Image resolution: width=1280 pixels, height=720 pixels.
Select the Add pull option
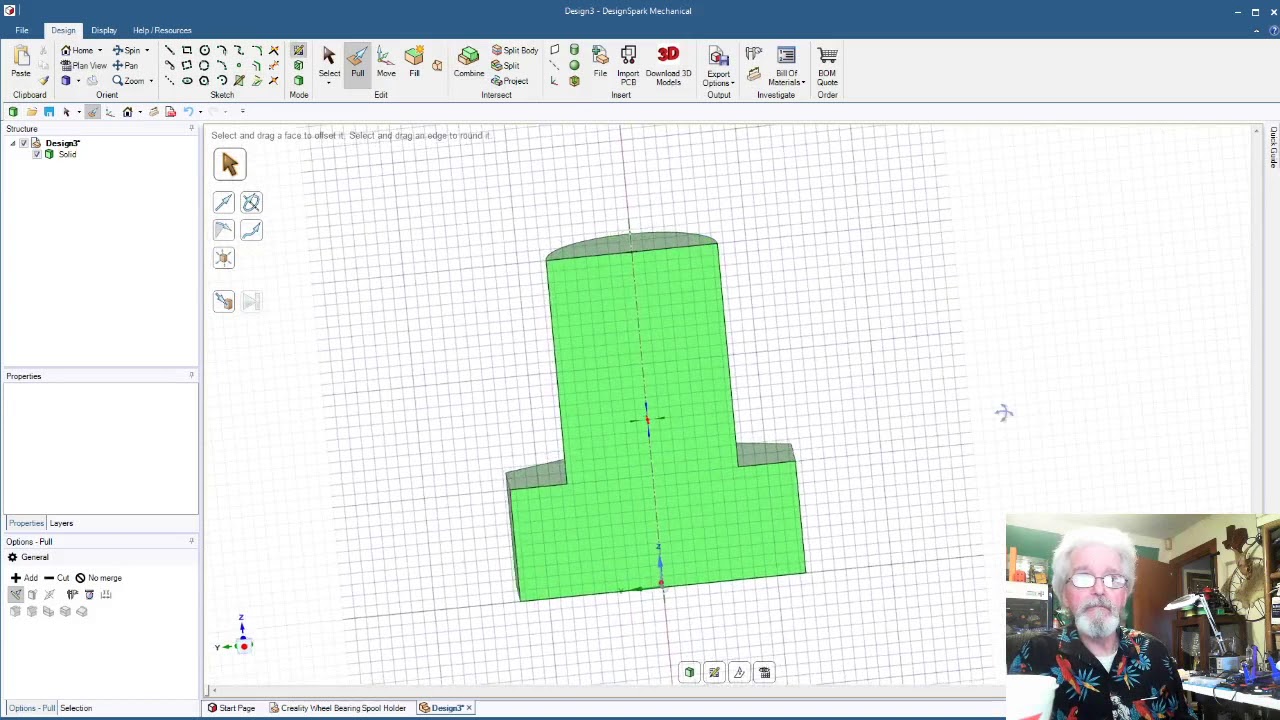23,578
